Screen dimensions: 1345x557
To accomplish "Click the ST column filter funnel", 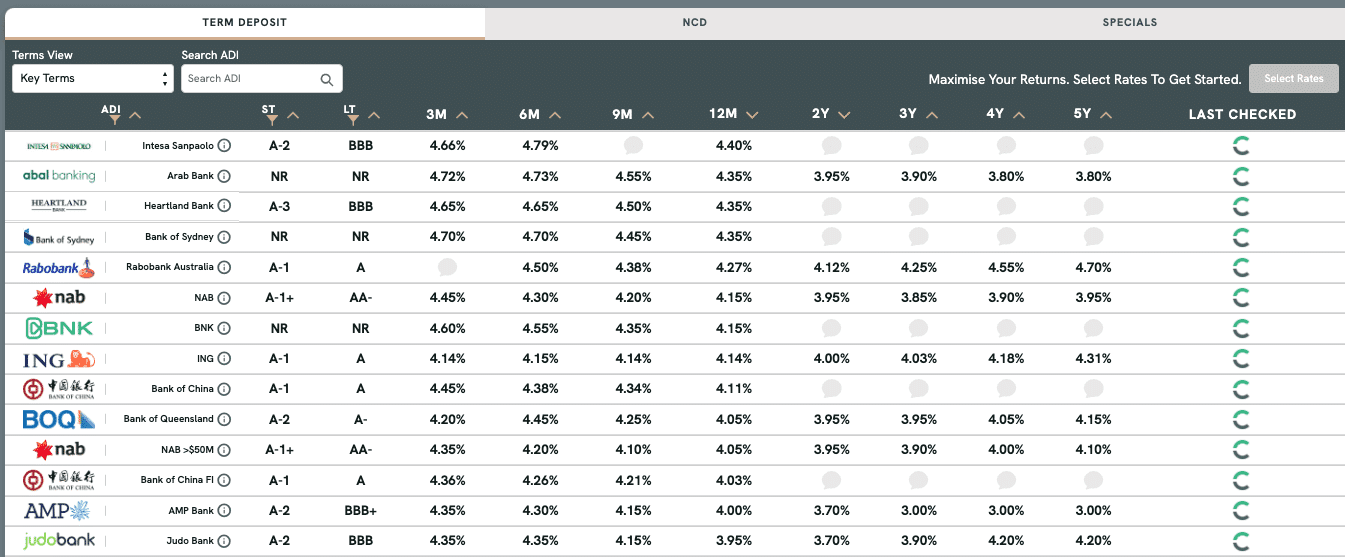I will pos(272,120).
